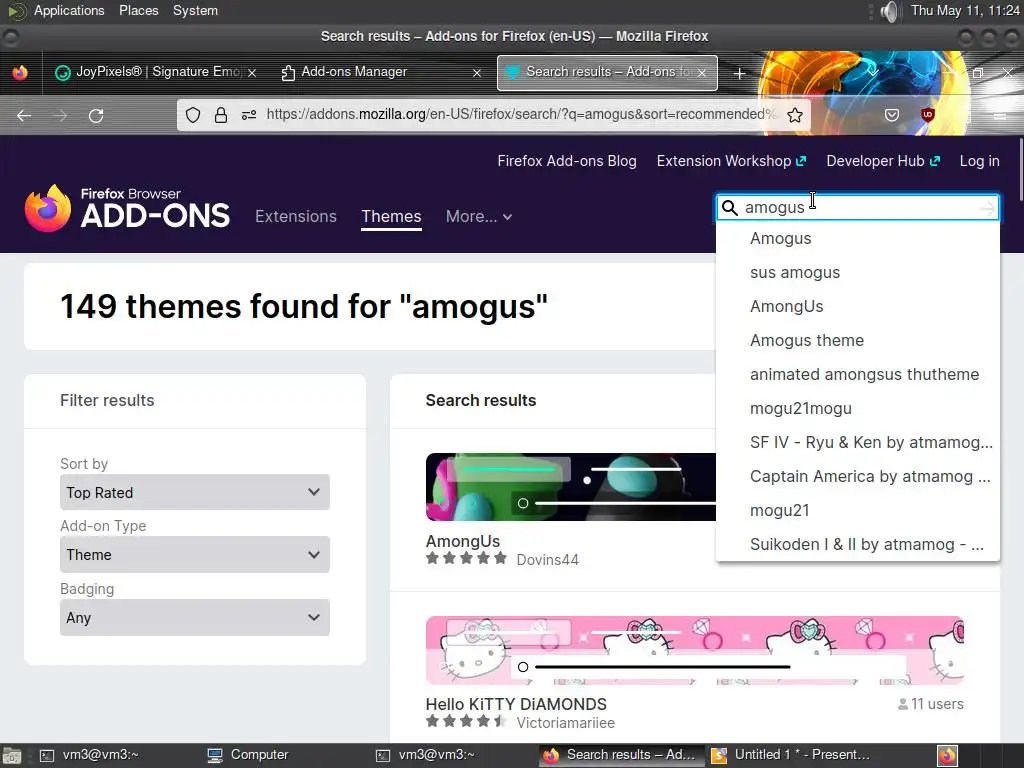The width and height of the screenshot is (1024, 768).
Task: Open the Firefox Add-ons Blog link
Action: tap(567, 161)
